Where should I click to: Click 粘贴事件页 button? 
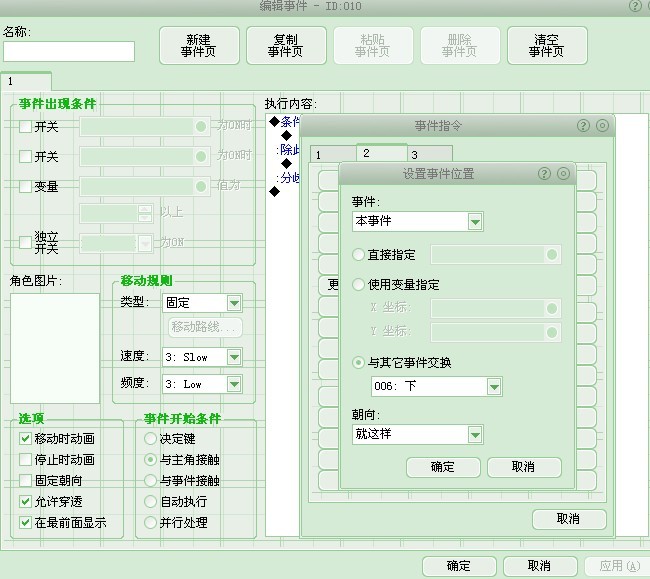pyautogui.click(x=374, y=46)
